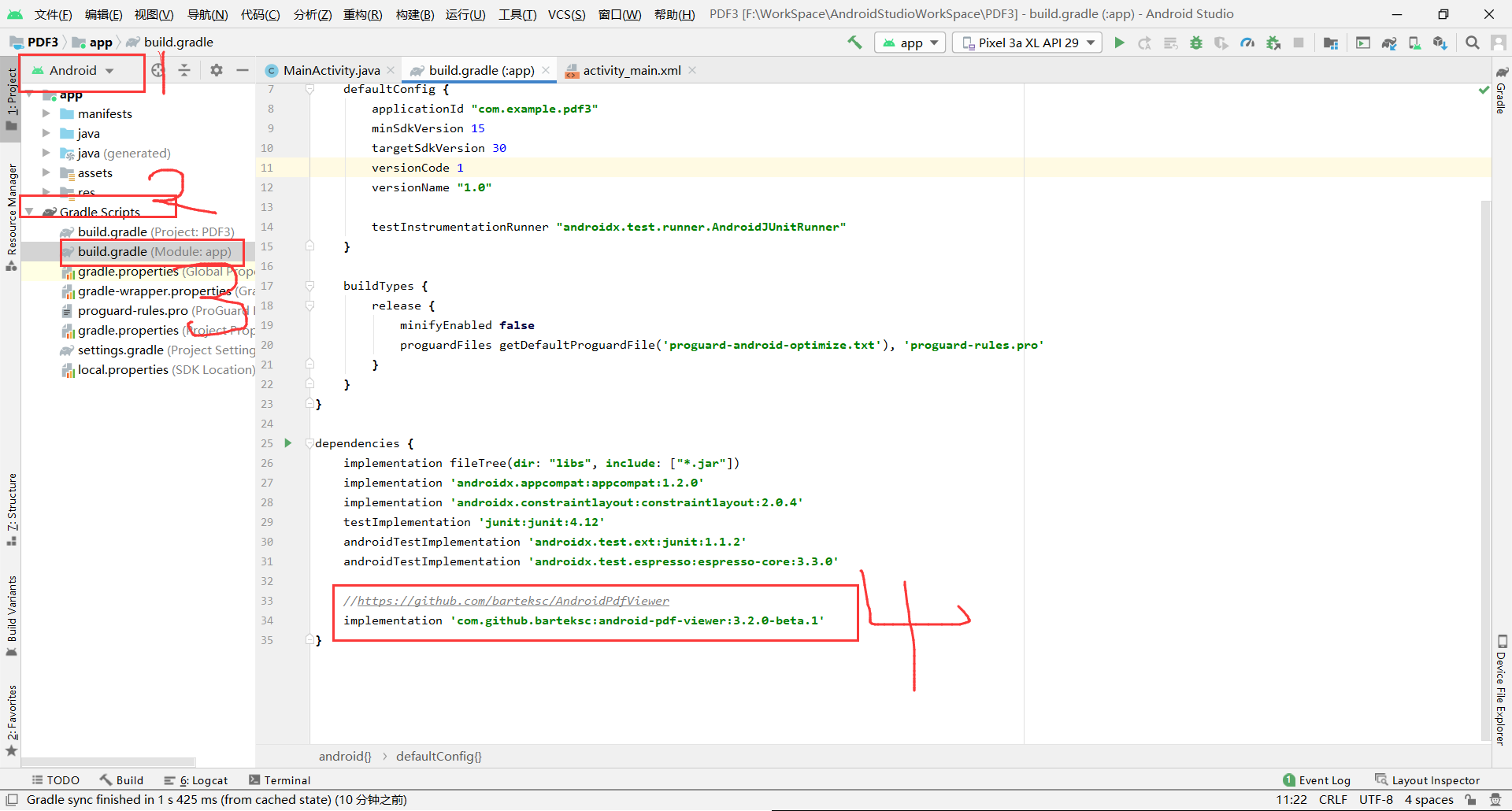Expand the assets folder
Screen dimensions: 1512x811
46,172
